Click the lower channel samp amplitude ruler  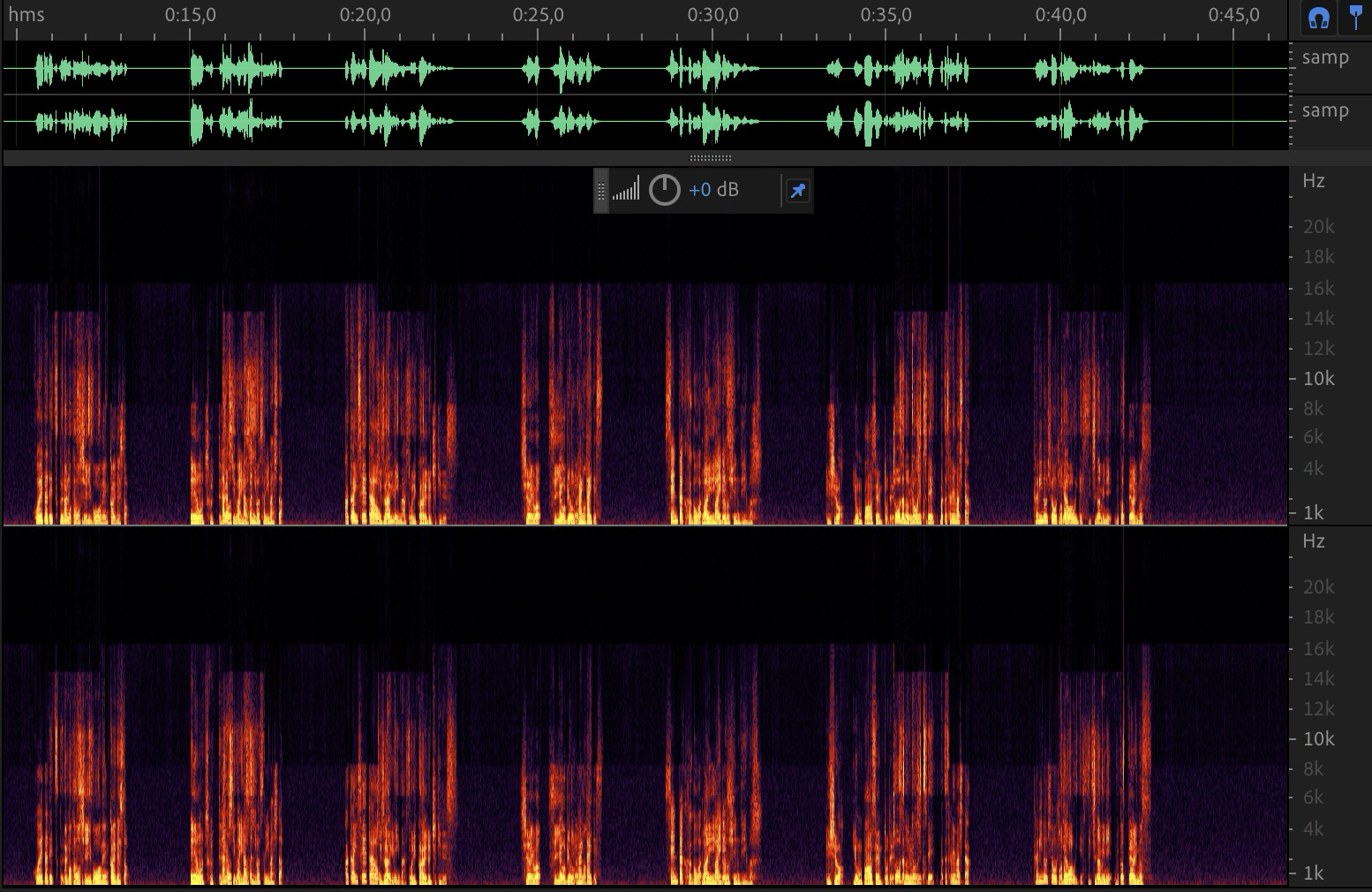[1324, 111]
